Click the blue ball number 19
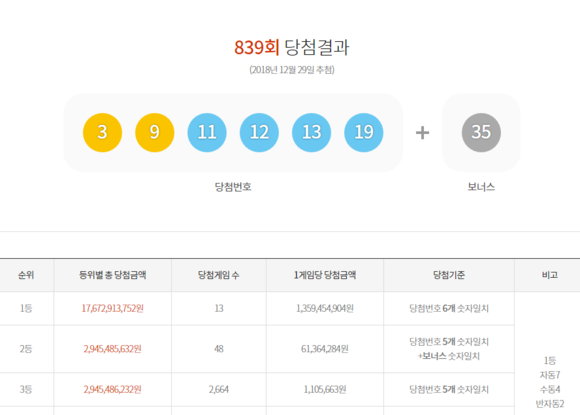The height and width of the screenshot is (415, 580). point(364,132)
